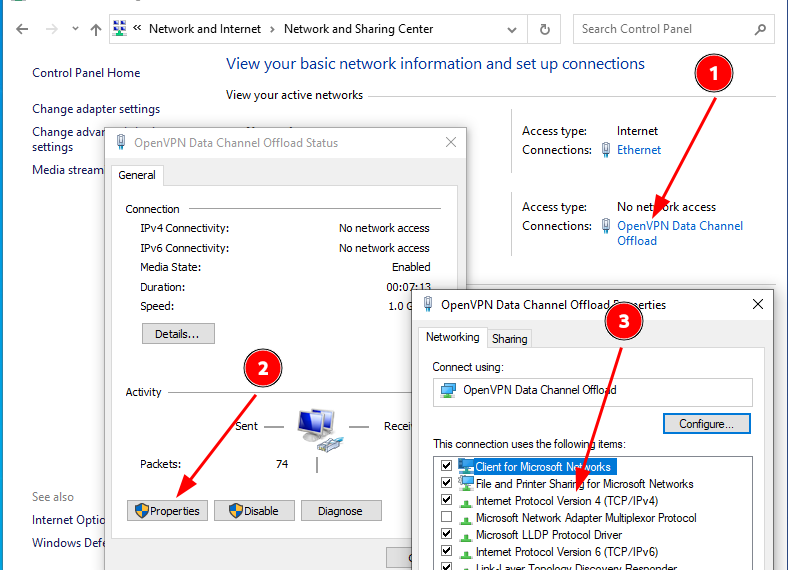
Task: Select the Networking tab
Action: 452,337
